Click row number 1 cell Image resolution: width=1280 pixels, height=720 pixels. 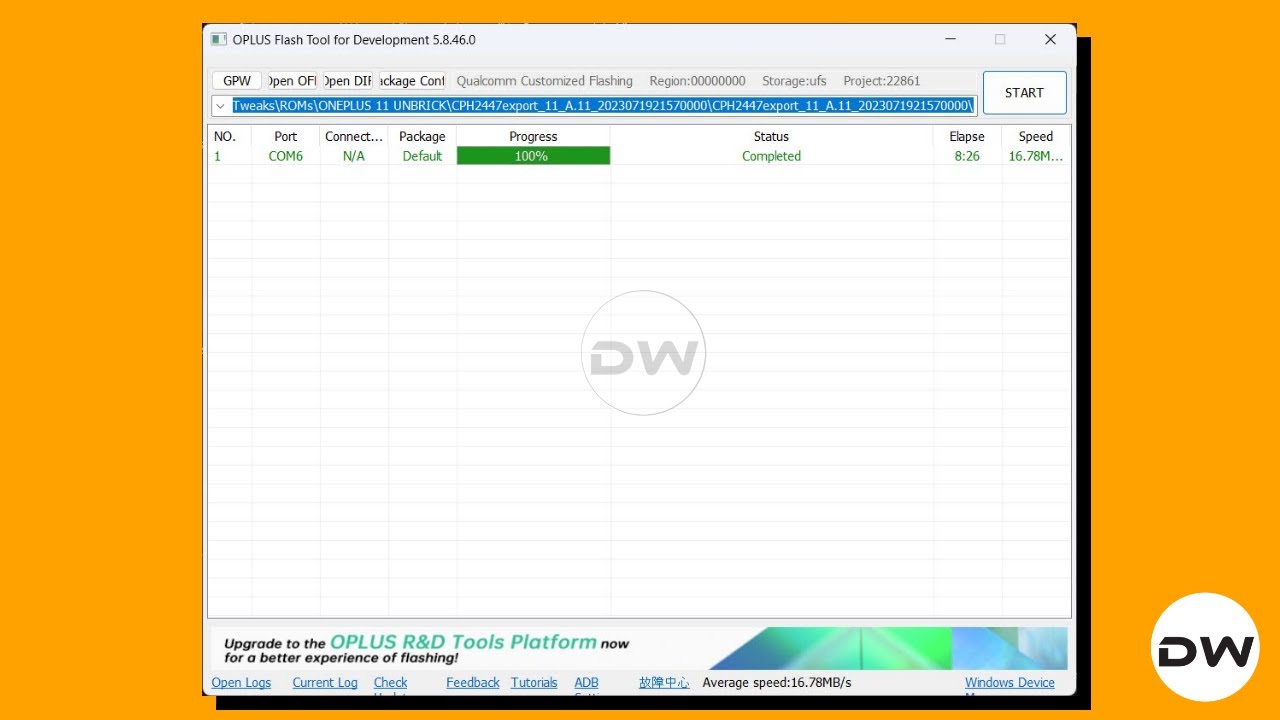click(229, 156)
